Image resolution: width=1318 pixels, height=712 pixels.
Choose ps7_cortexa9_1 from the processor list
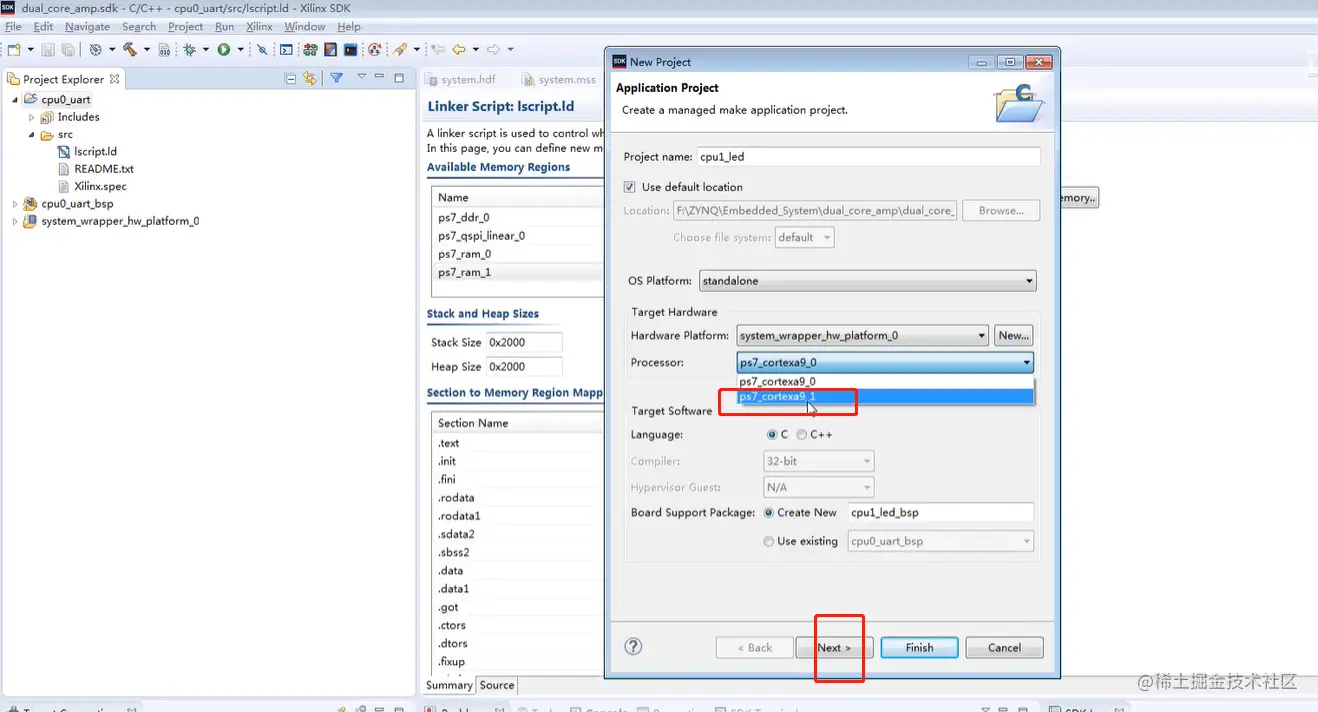coord(885,396)
